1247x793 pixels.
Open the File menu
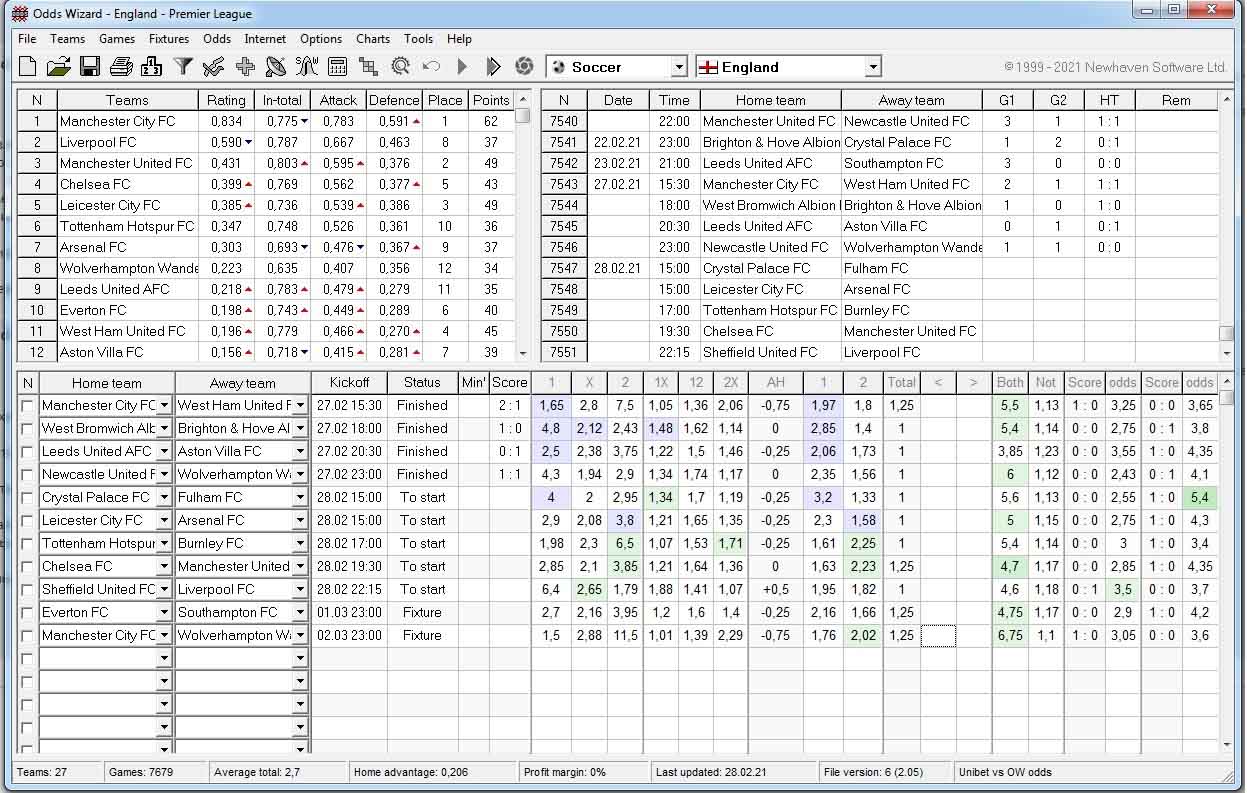(27, 39)
